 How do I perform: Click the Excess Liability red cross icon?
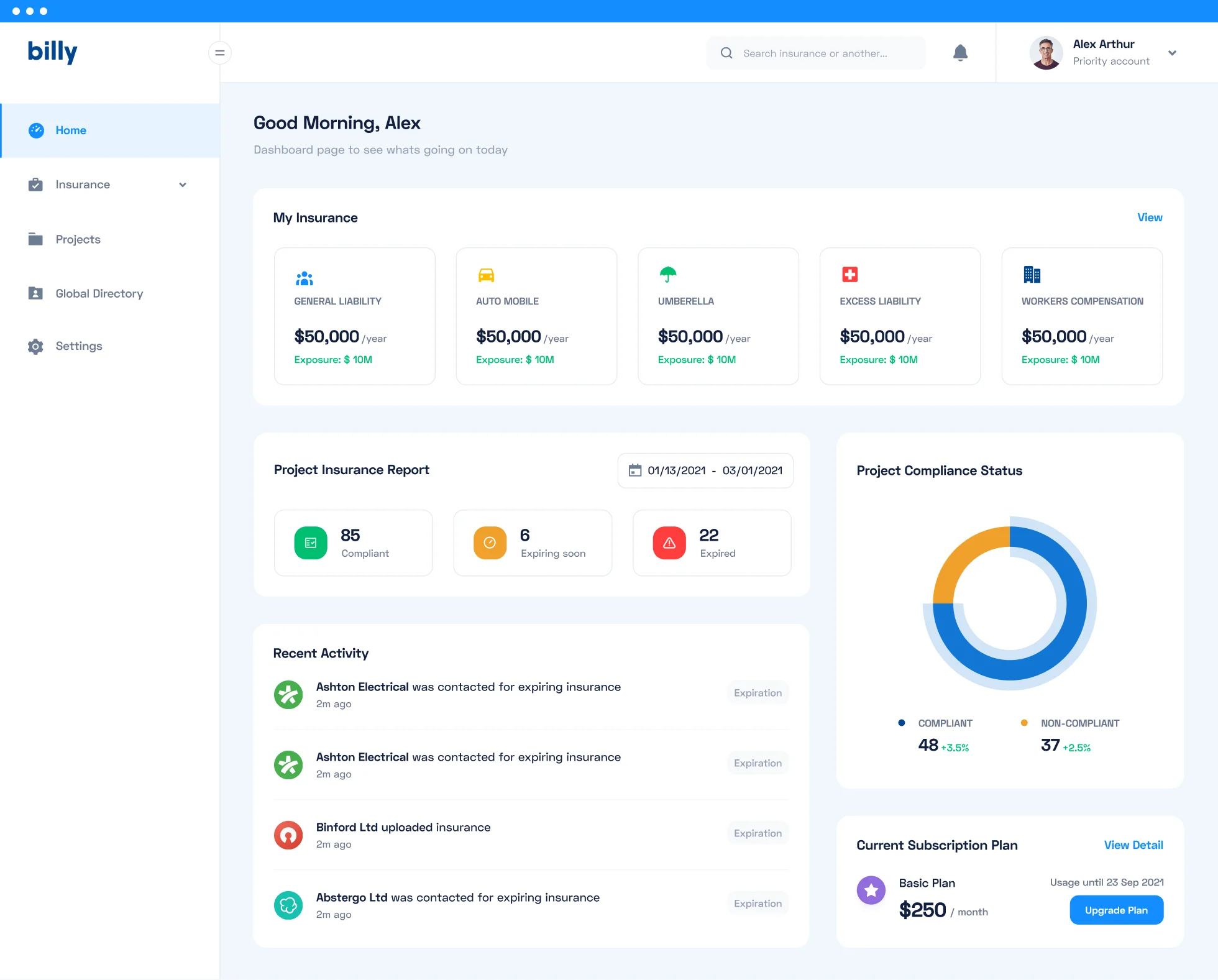click(x=849, y=274)
